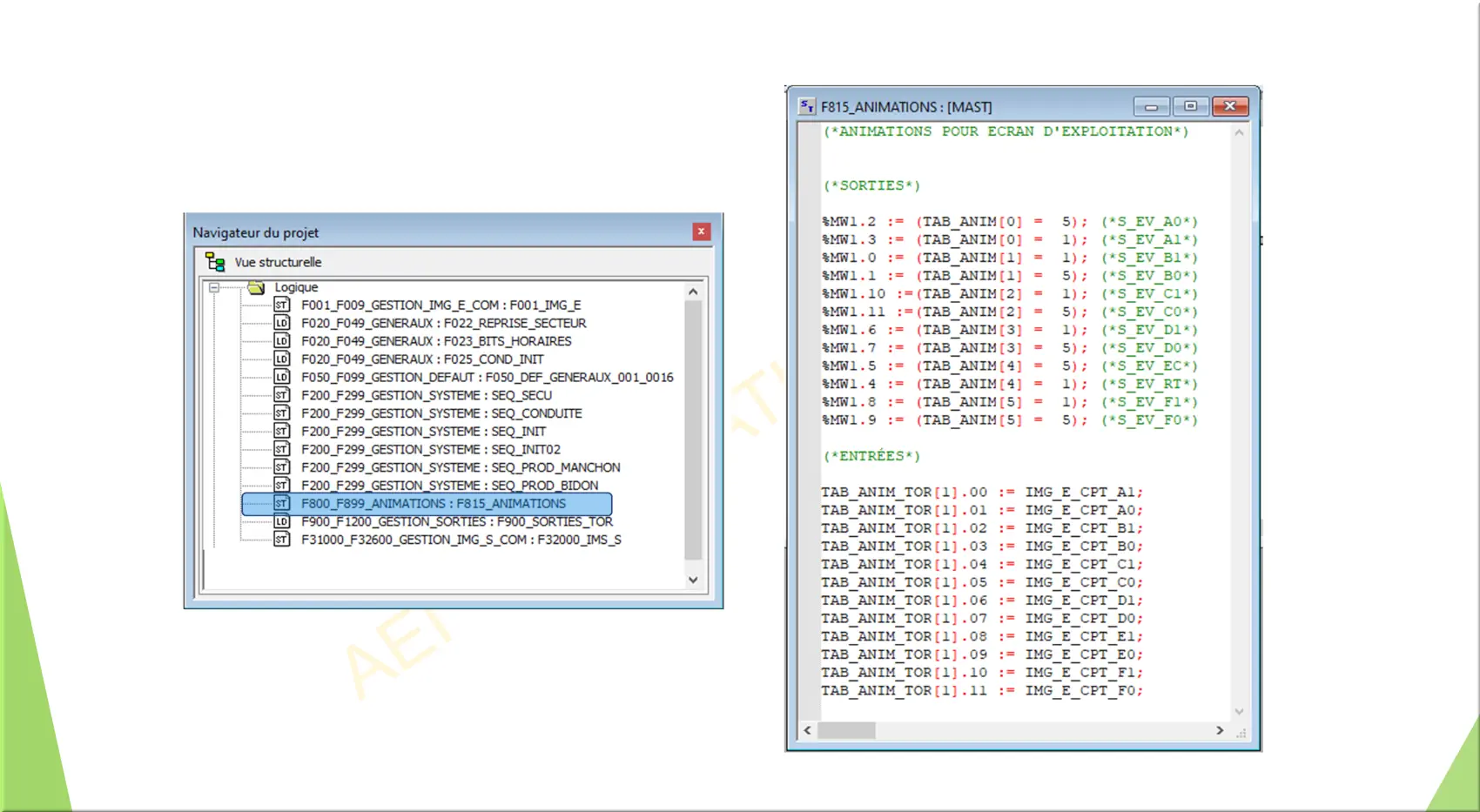Select SEQ_CONDUITE section in tree
Viewport: 1480px width, 812px height.
click(441, 413)
